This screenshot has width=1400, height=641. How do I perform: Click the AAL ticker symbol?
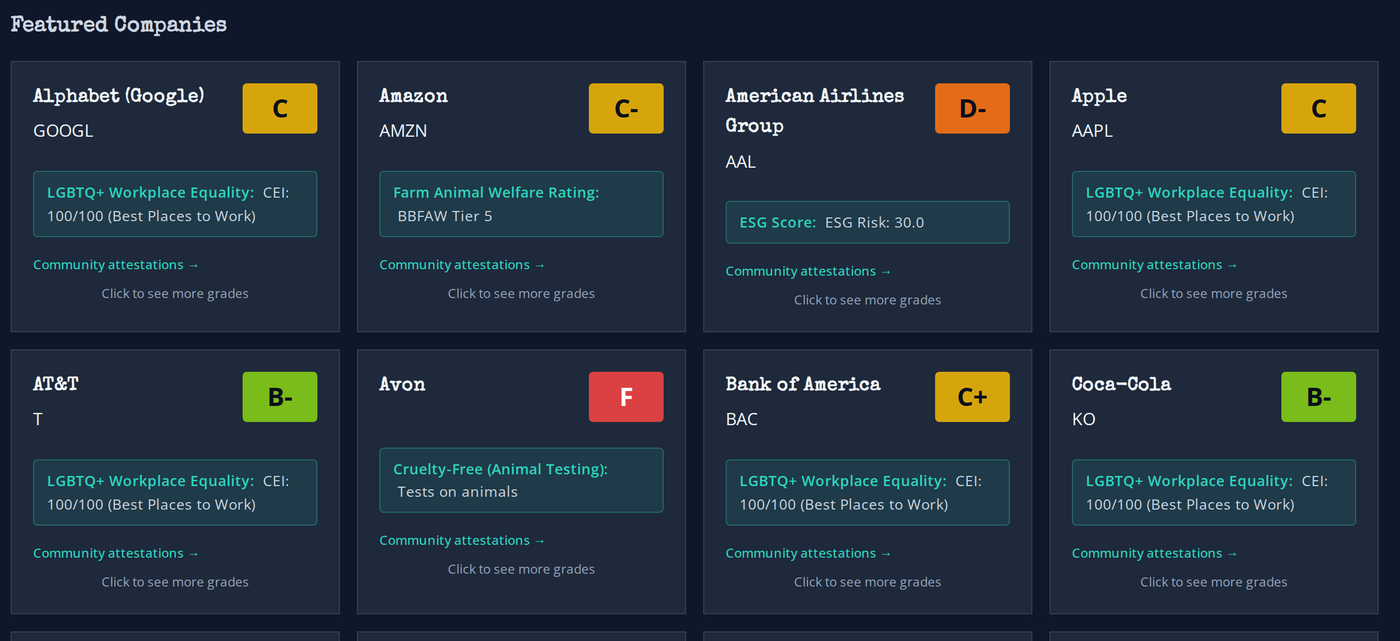[741, 161]
